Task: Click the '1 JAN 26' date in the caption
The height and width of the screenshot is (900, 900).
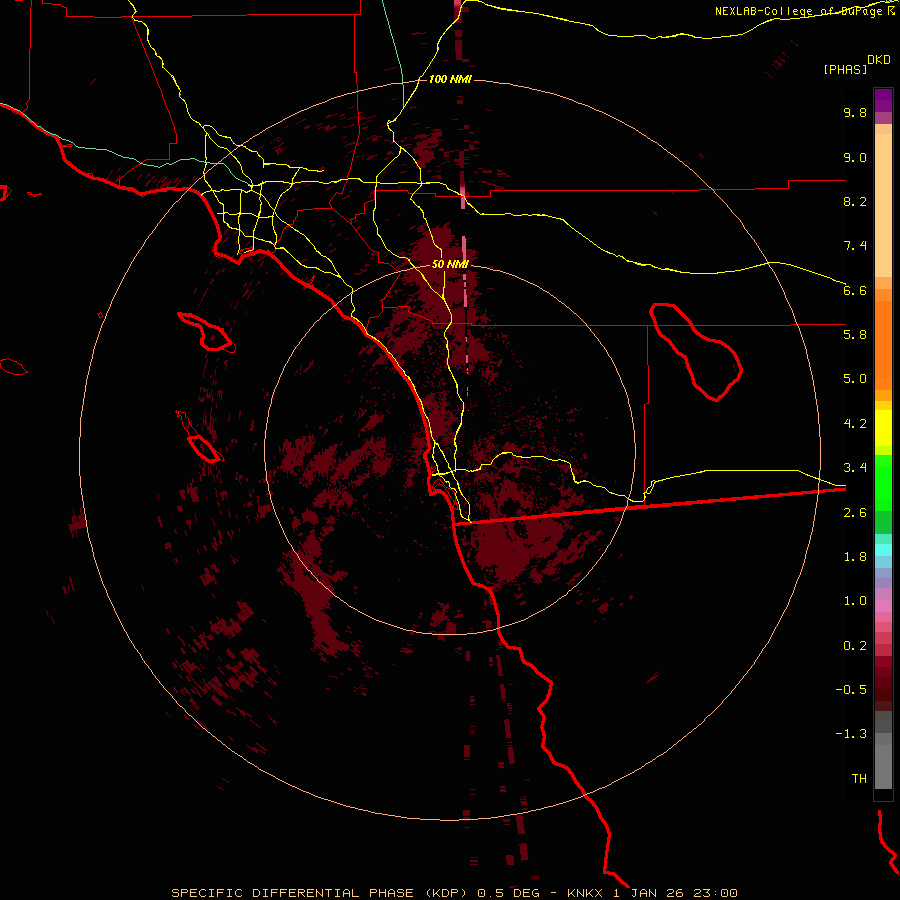Action: [x=649, y=893]
